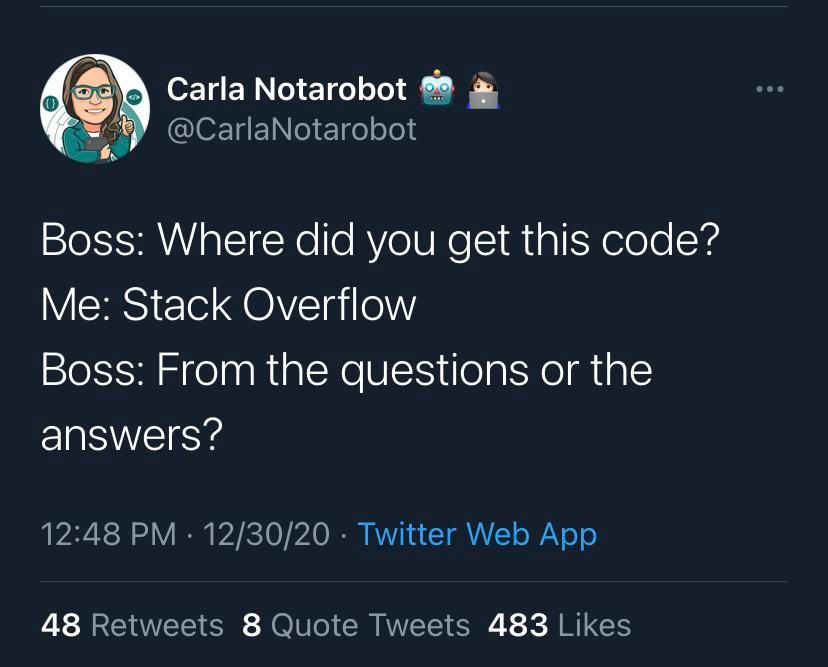Click the line "Boss: Where did you get this code?"
Viewport: 828px width, 667px height.
[380, 241]
